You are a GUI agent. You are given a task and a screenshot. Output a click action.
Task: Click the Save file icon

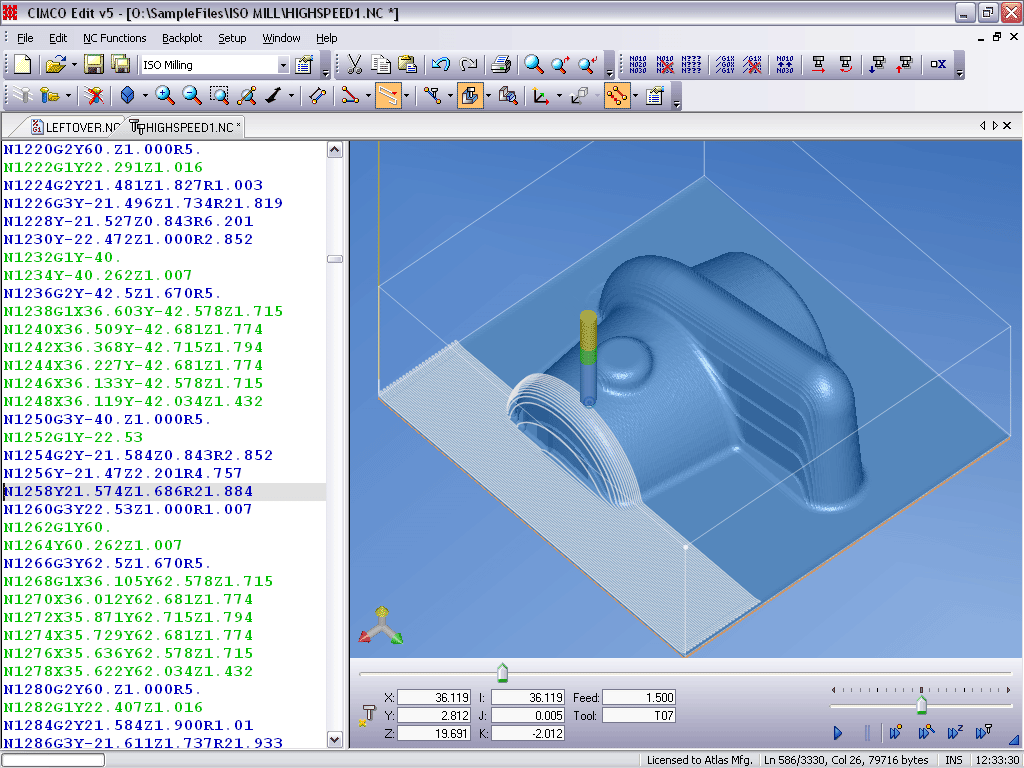tap(94, 65)
